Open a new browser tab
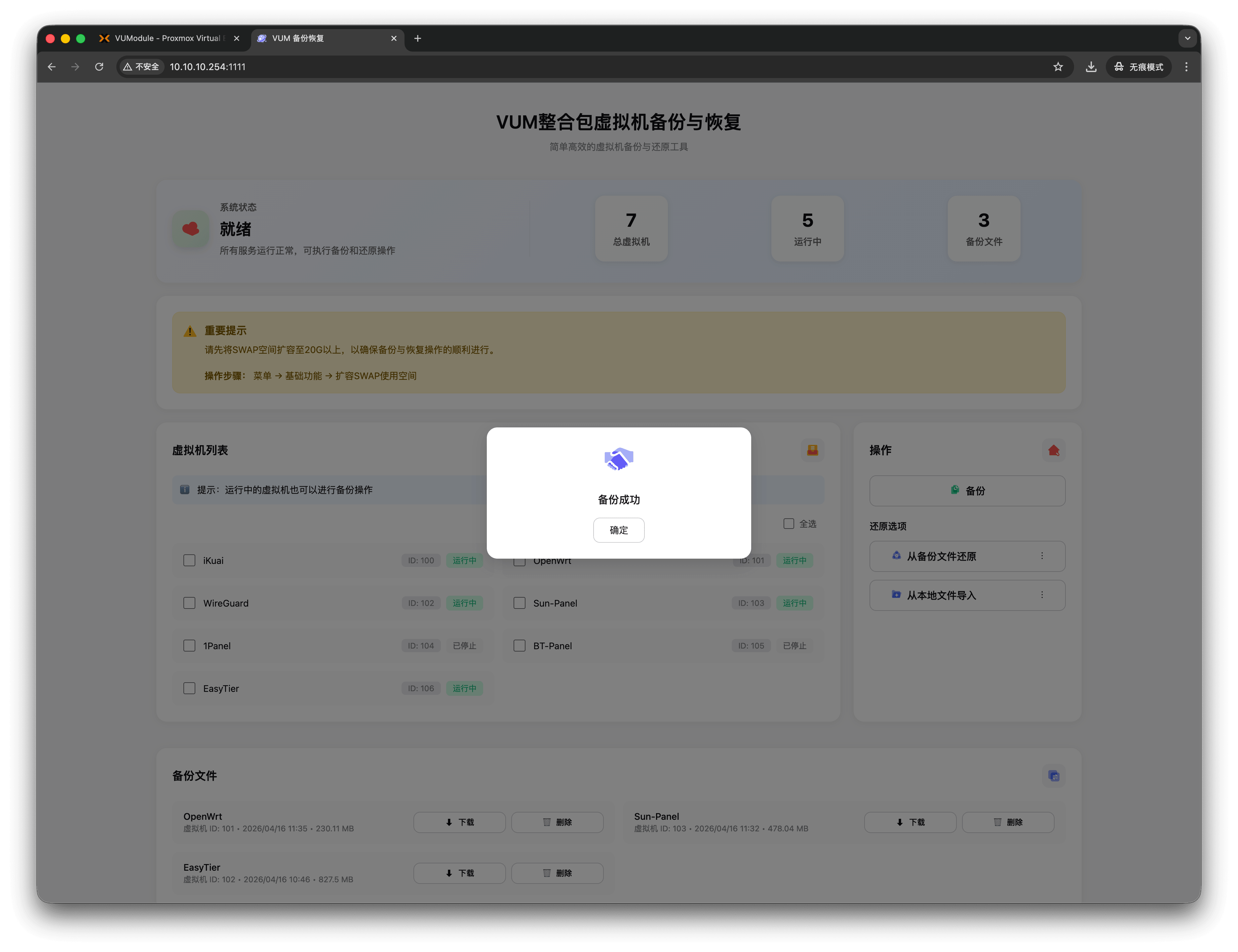 (x=418, y=39)
